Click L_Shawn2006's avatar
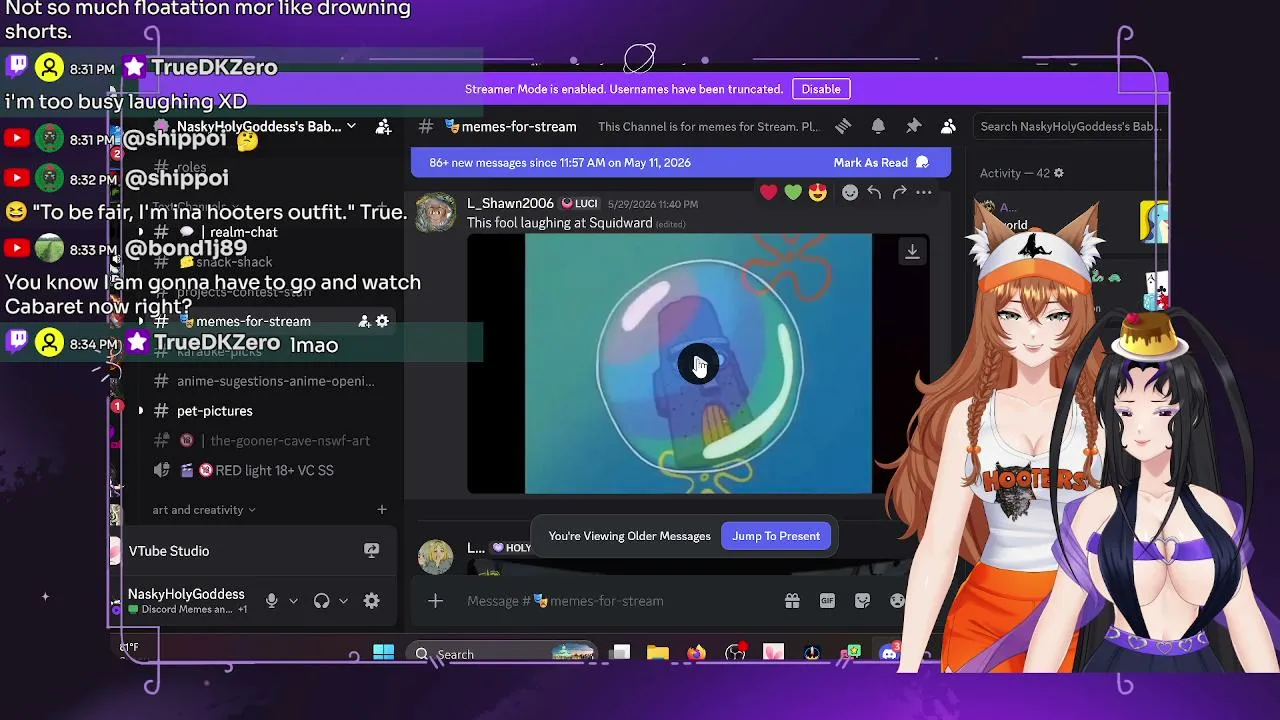Viewport: 1280px width, 720px height. [x=435, y=213]
